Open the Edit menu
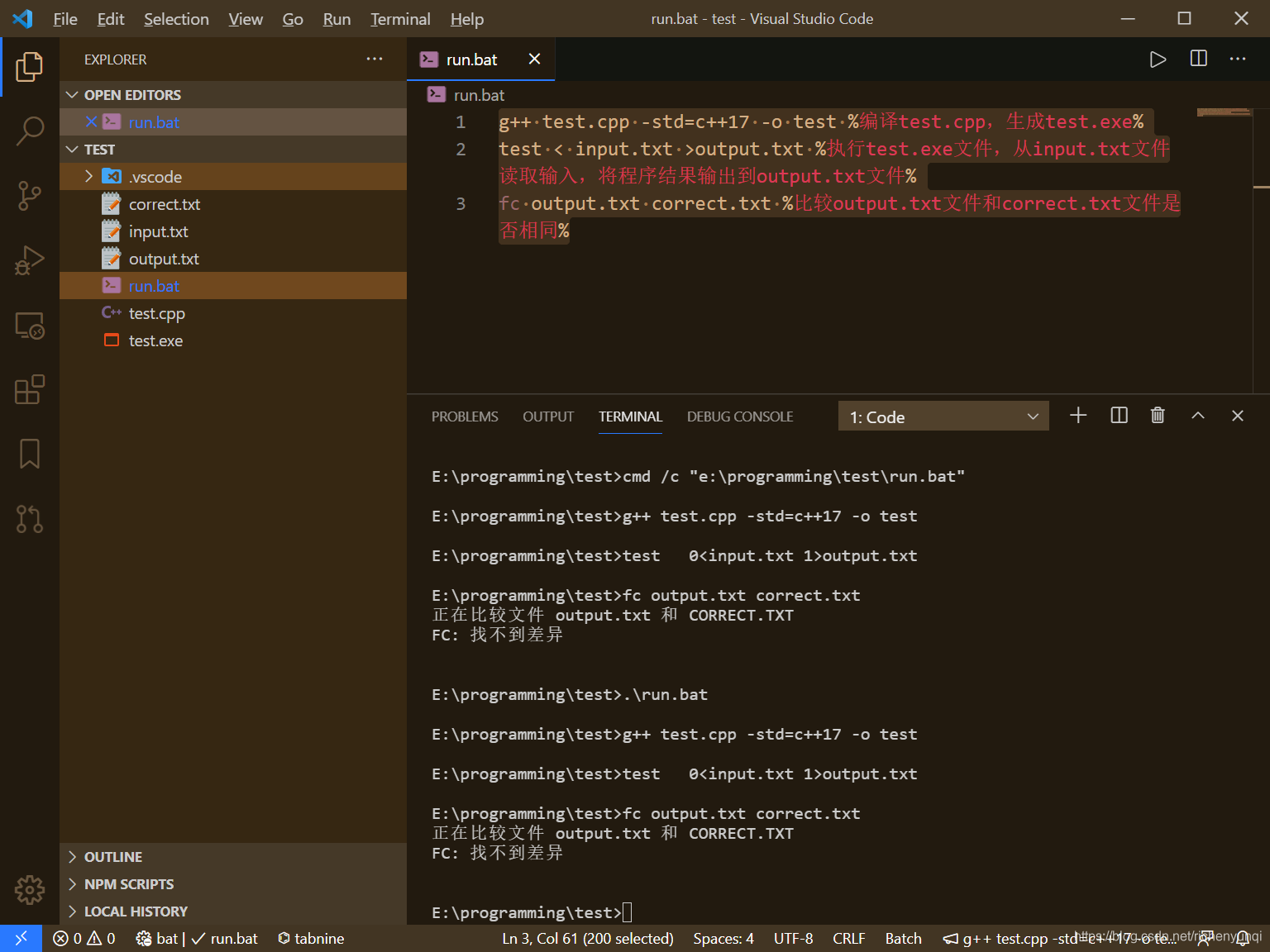1270x952 pixels. (111, 18)
